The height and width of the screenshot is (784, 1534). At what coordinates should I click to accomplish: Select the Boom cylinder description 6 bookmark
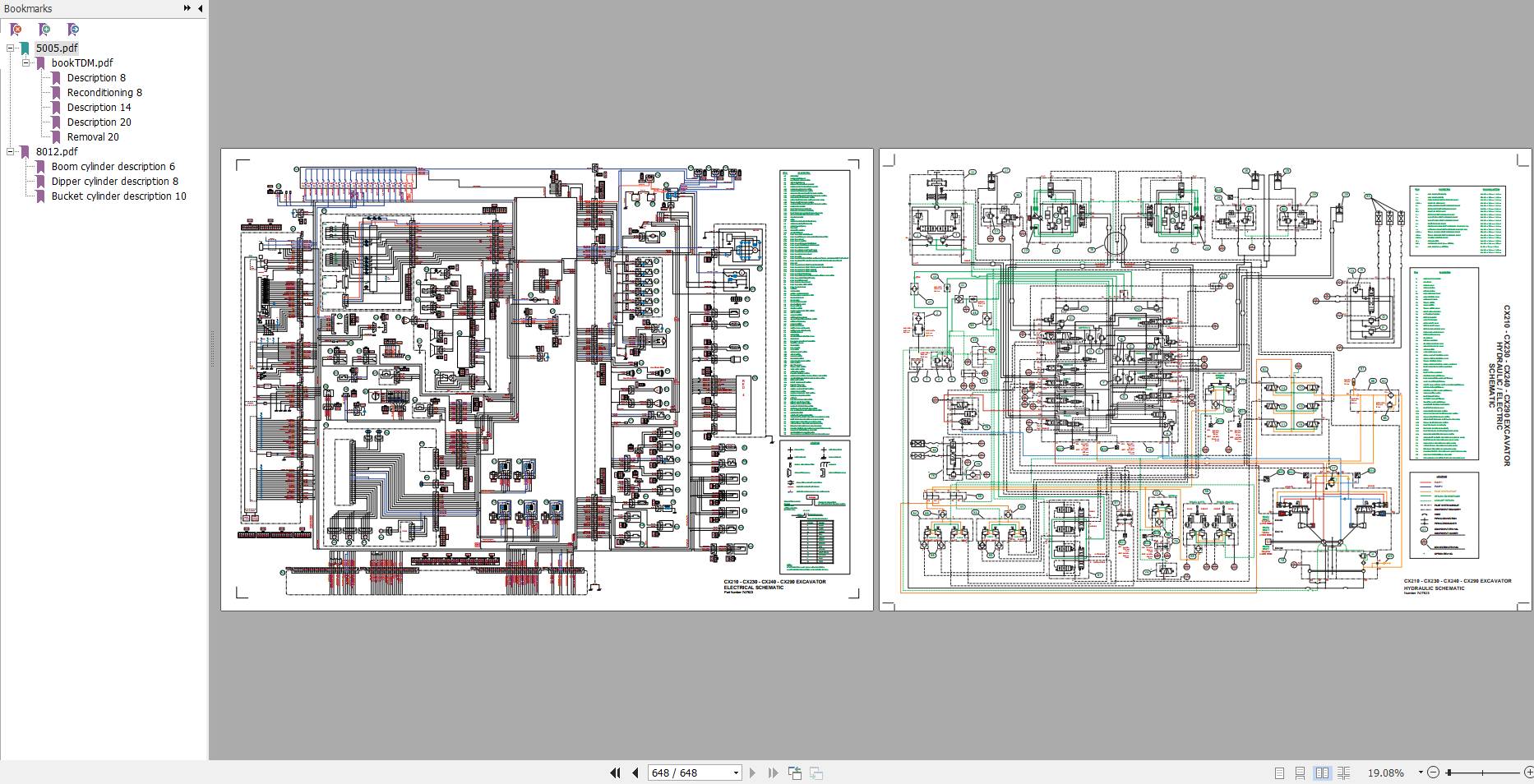(113, 167)
